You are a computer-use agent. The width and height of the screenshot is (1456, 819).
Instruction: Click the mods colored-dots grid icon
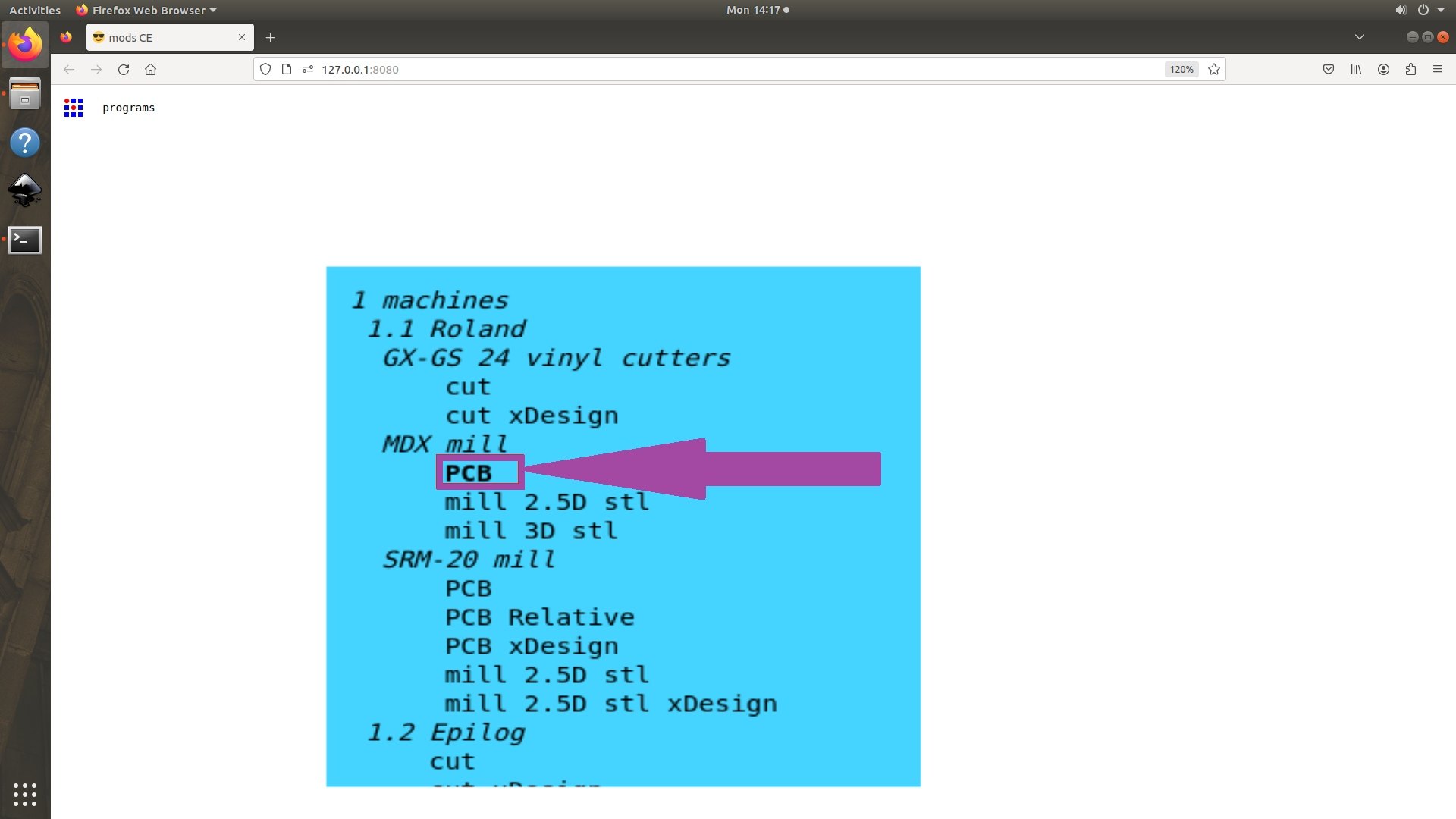point(74,108)
